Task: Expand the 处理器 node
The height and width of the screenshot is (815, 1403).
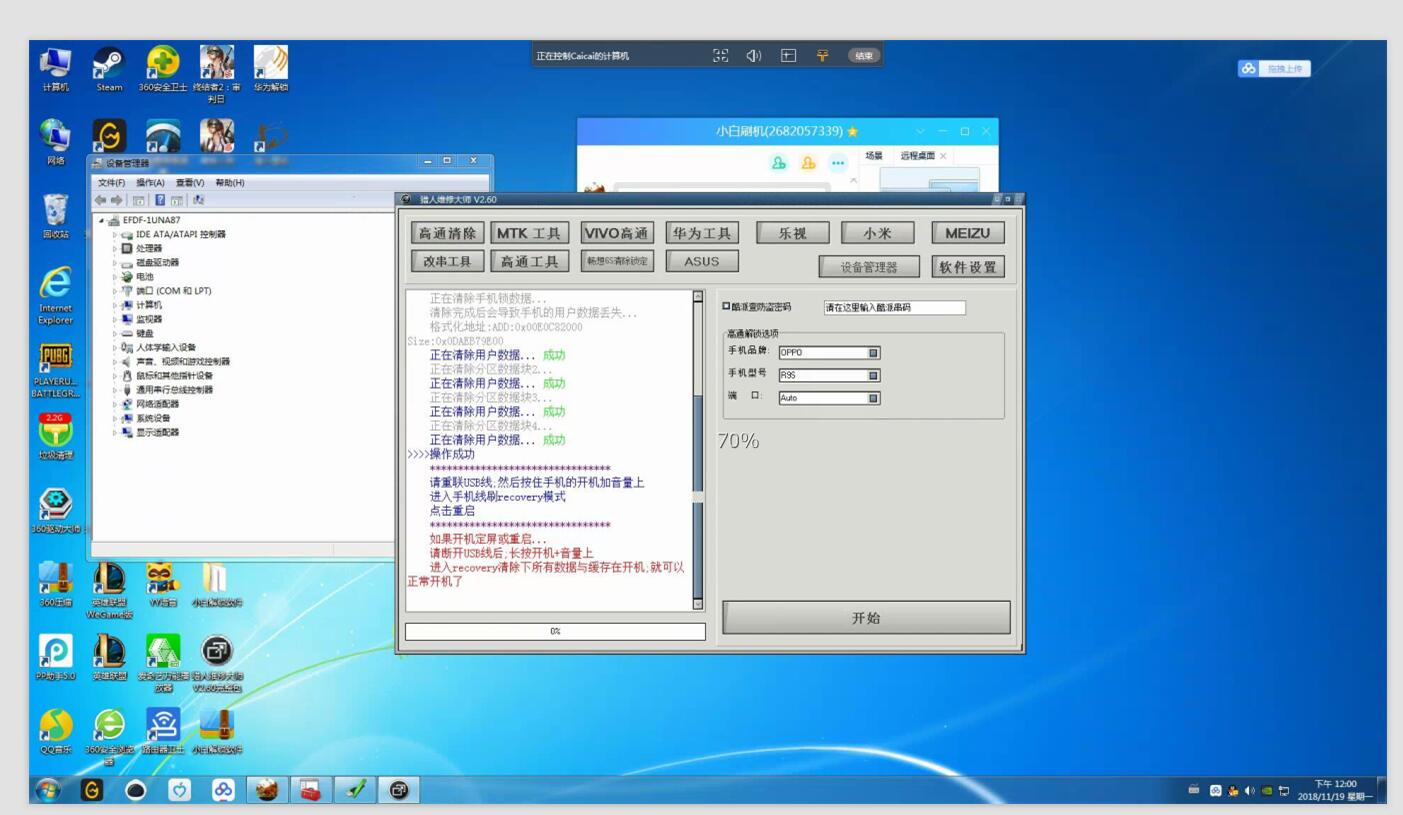Action: tap(115, 248)
